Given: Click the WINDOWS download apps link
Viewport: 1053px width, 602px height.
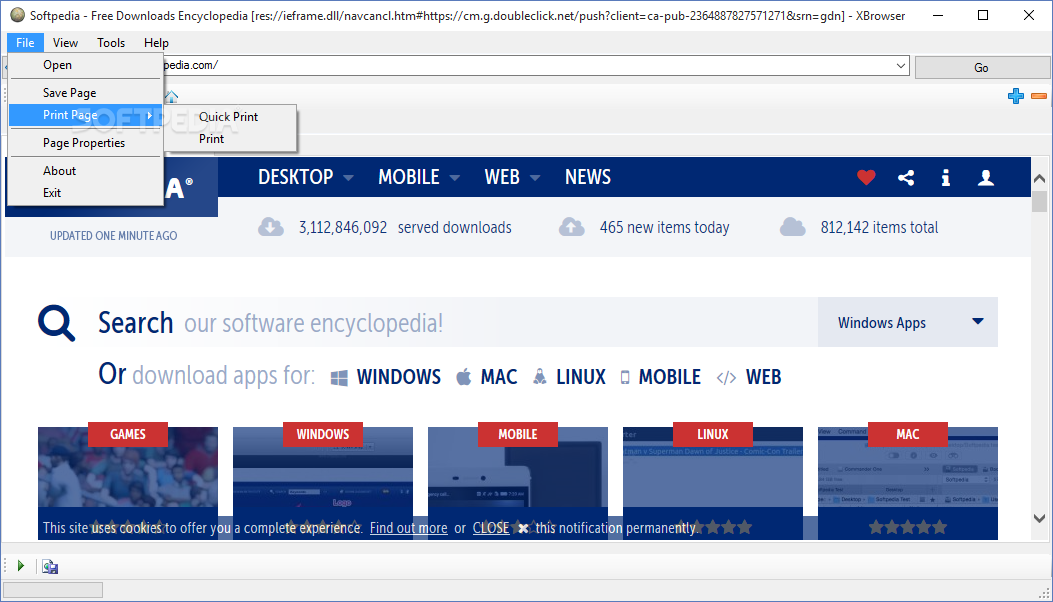Looking at the screenshot, I should (x=399, y=377).
